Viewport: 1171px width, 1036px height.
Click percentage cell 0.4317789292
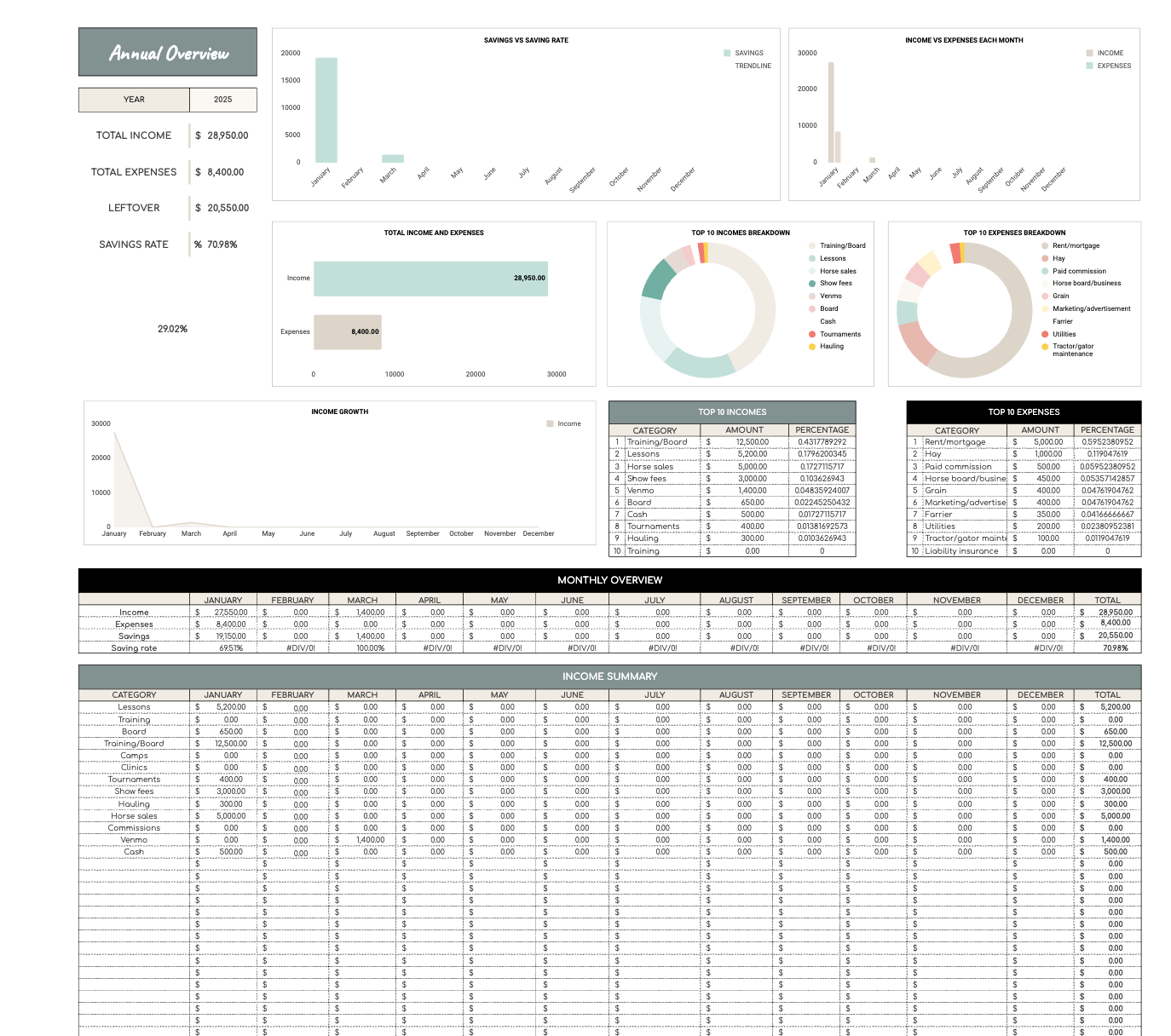click(822, 442)
